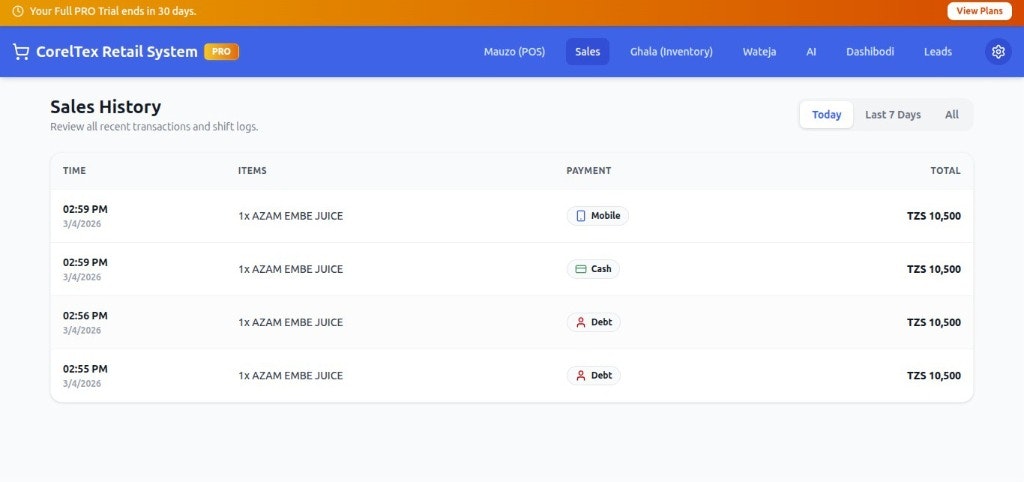Click the 3/4/2026 date under 02:55 PM

[82, 384]
